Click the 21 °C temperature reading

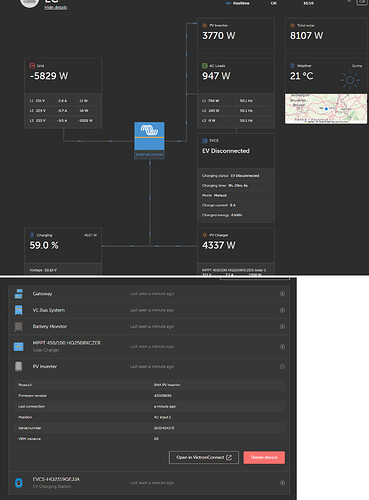point(301,76)
